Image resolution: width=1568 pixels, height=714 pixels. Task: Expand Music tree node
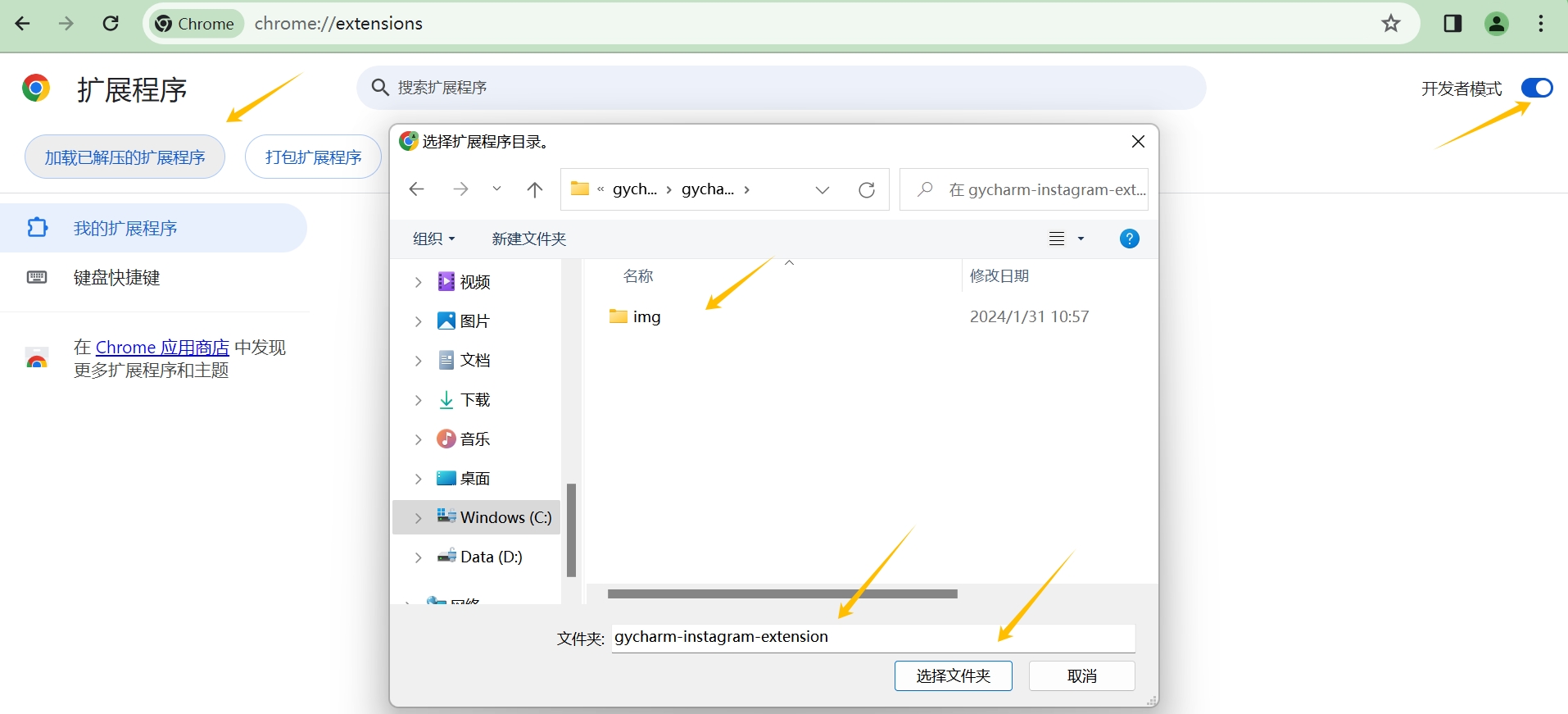[x=418, y=439]
